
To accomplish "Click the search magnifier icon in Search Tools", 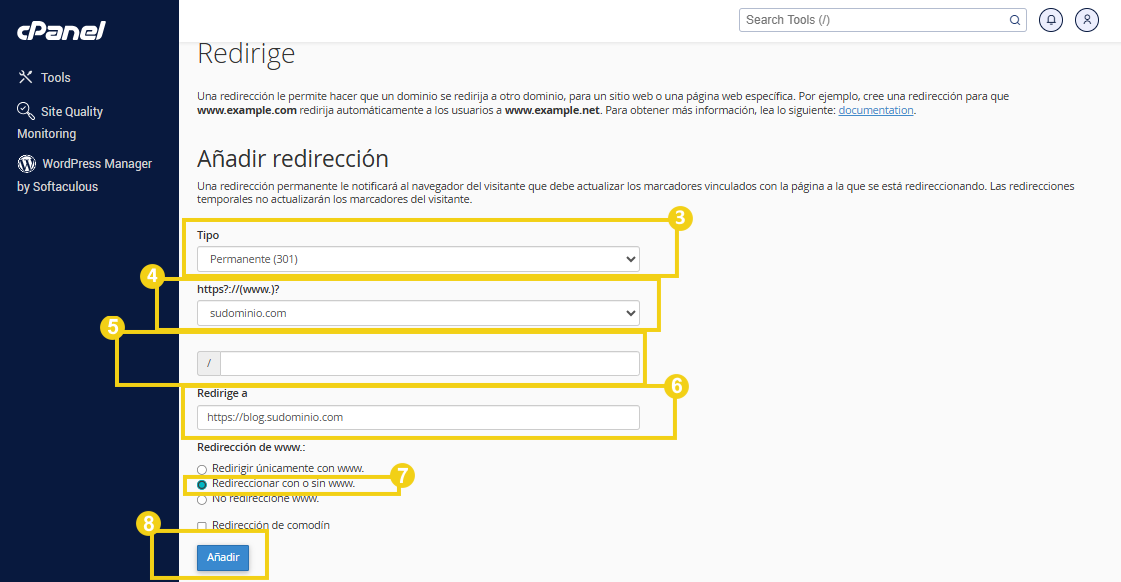I will [x=1014, y=20].
